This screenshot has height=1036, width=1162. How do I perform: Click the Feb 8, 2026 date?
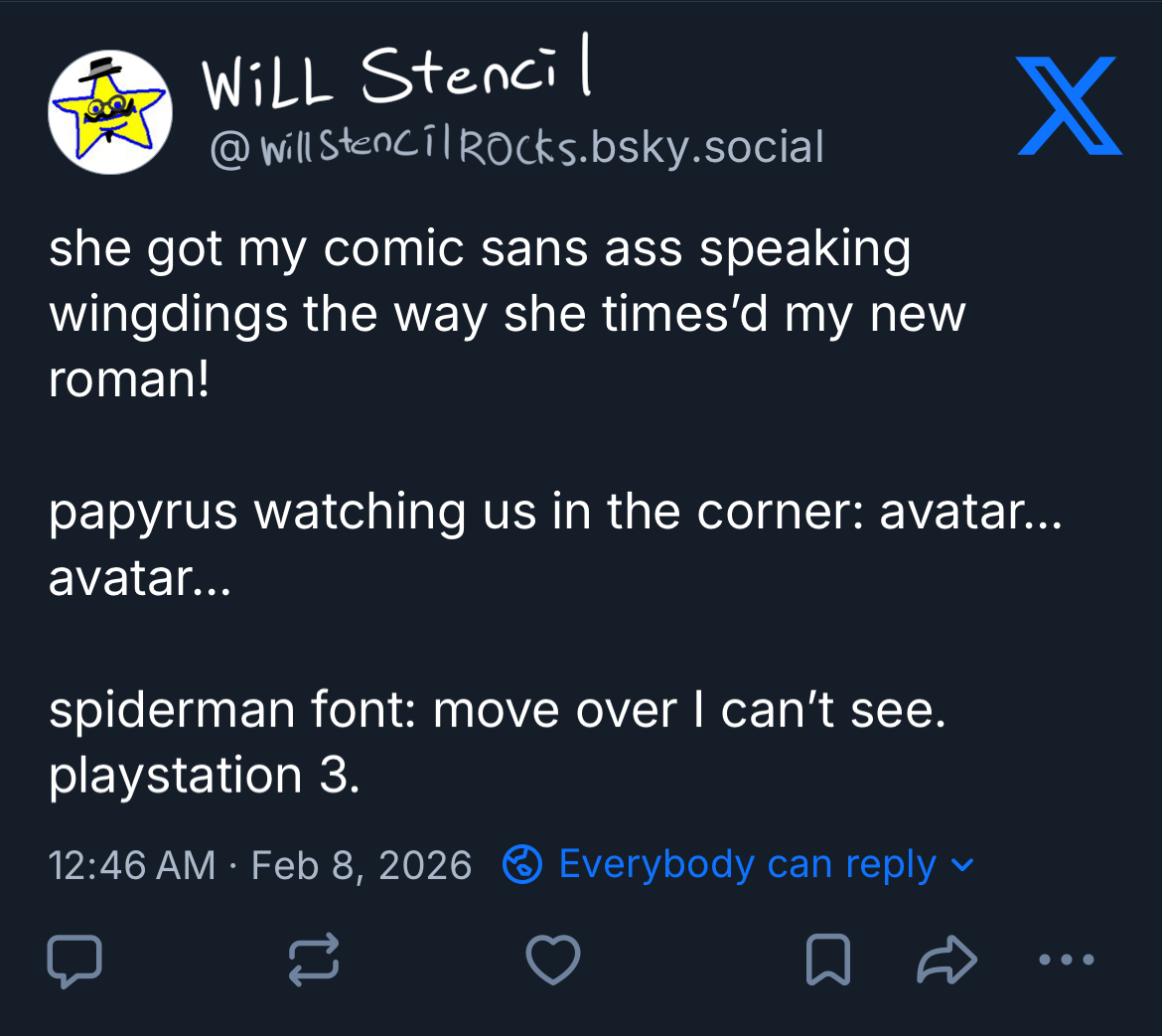[x=362, y=865]
